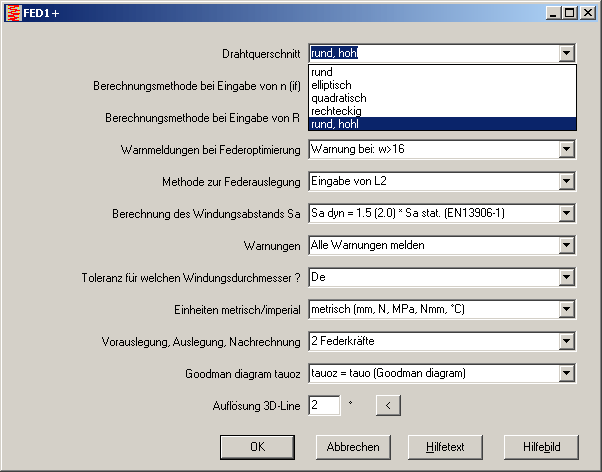Viewport: 602px width, 472px height.
Task: Expand the Warnungen dropdown
Action: [567, 245]
